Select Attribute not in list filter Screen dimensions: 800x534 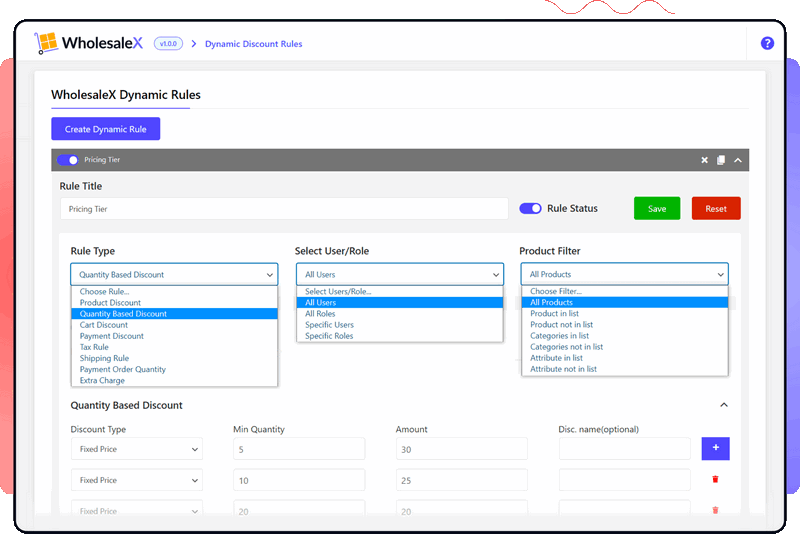point(625,369)
